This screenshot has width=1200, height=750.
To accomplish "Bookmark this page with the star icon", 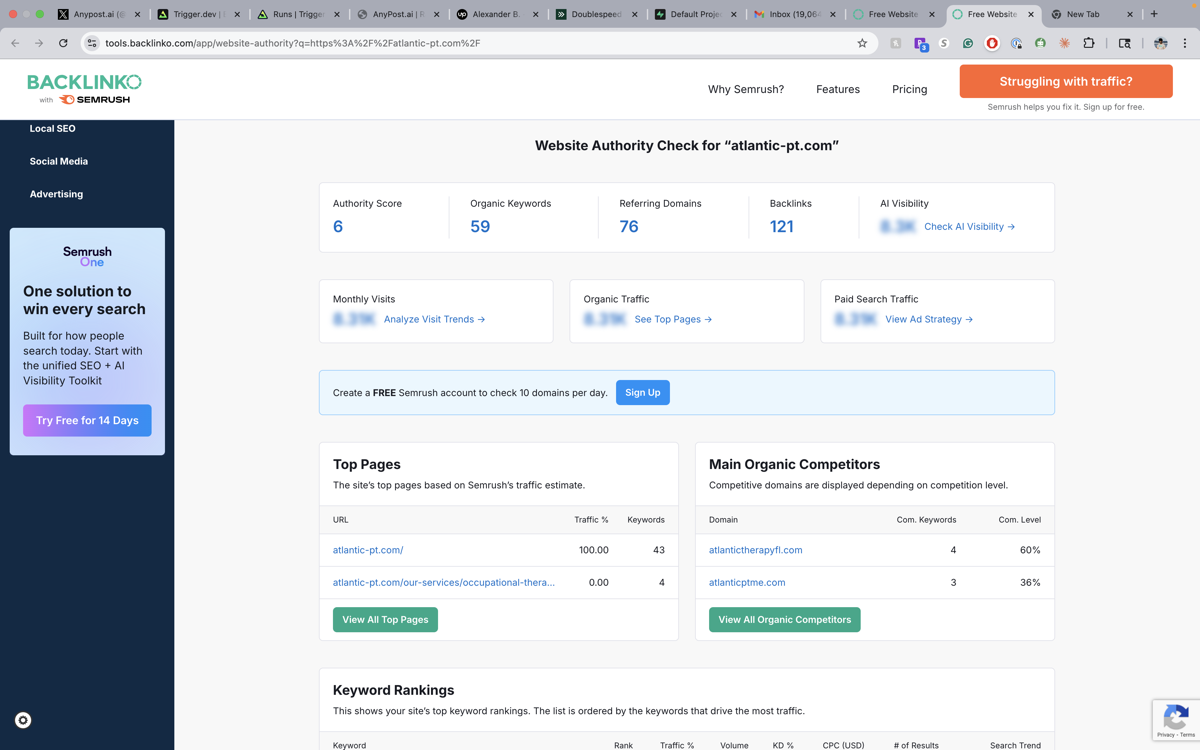I will coord(862,43).
